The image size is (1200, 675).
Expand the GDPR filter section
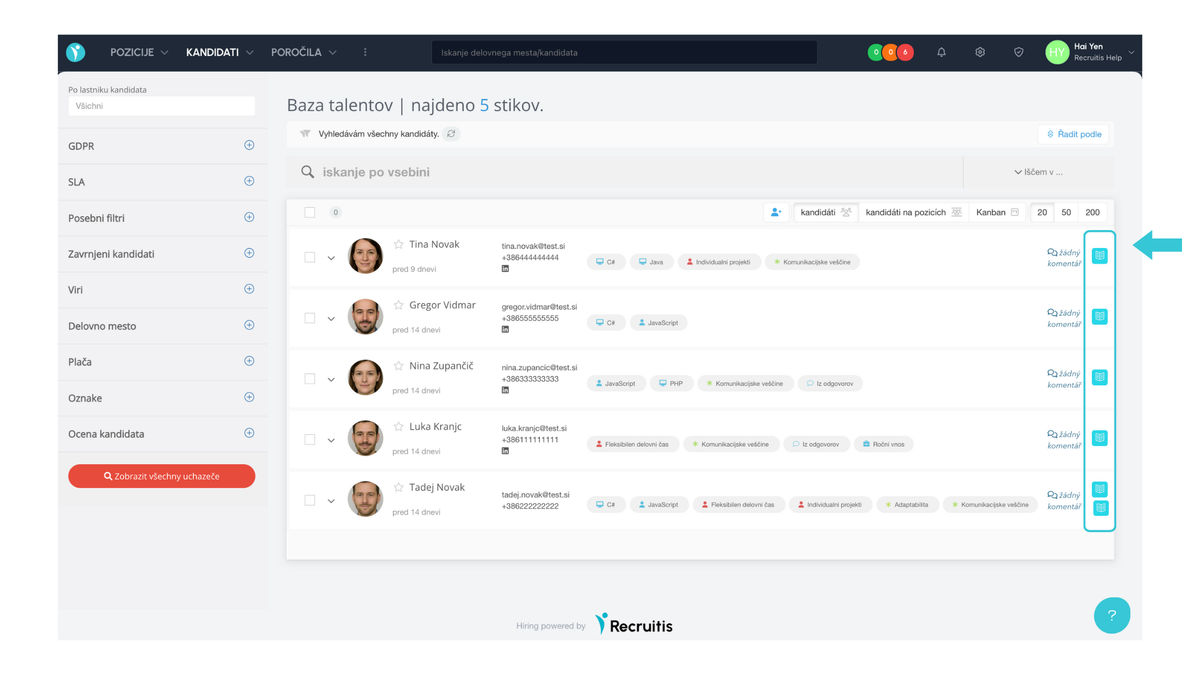249,145
